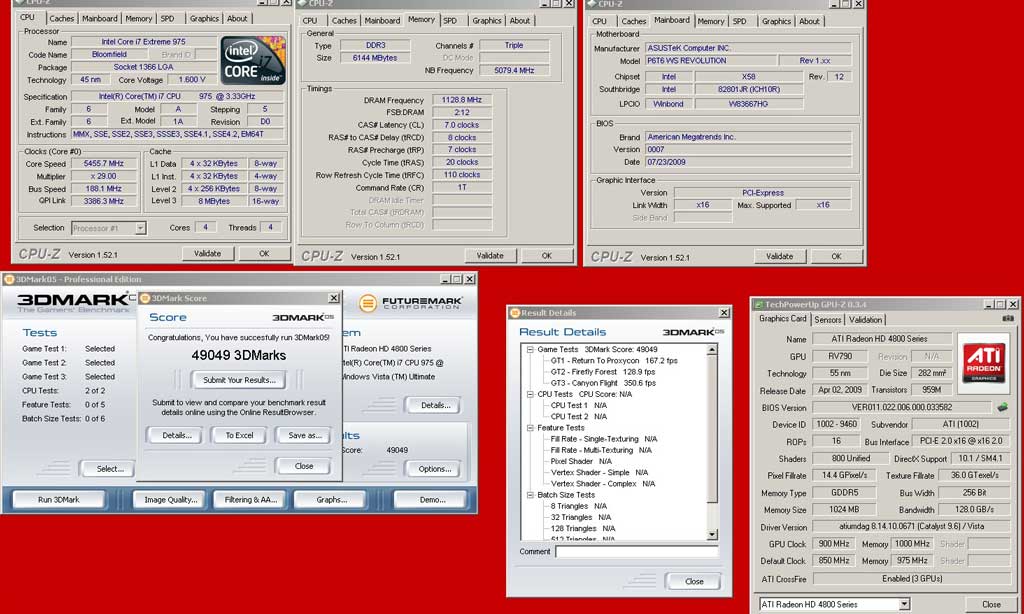
Task: Open Filtering & AA... settings
Action: click(251, 500)
